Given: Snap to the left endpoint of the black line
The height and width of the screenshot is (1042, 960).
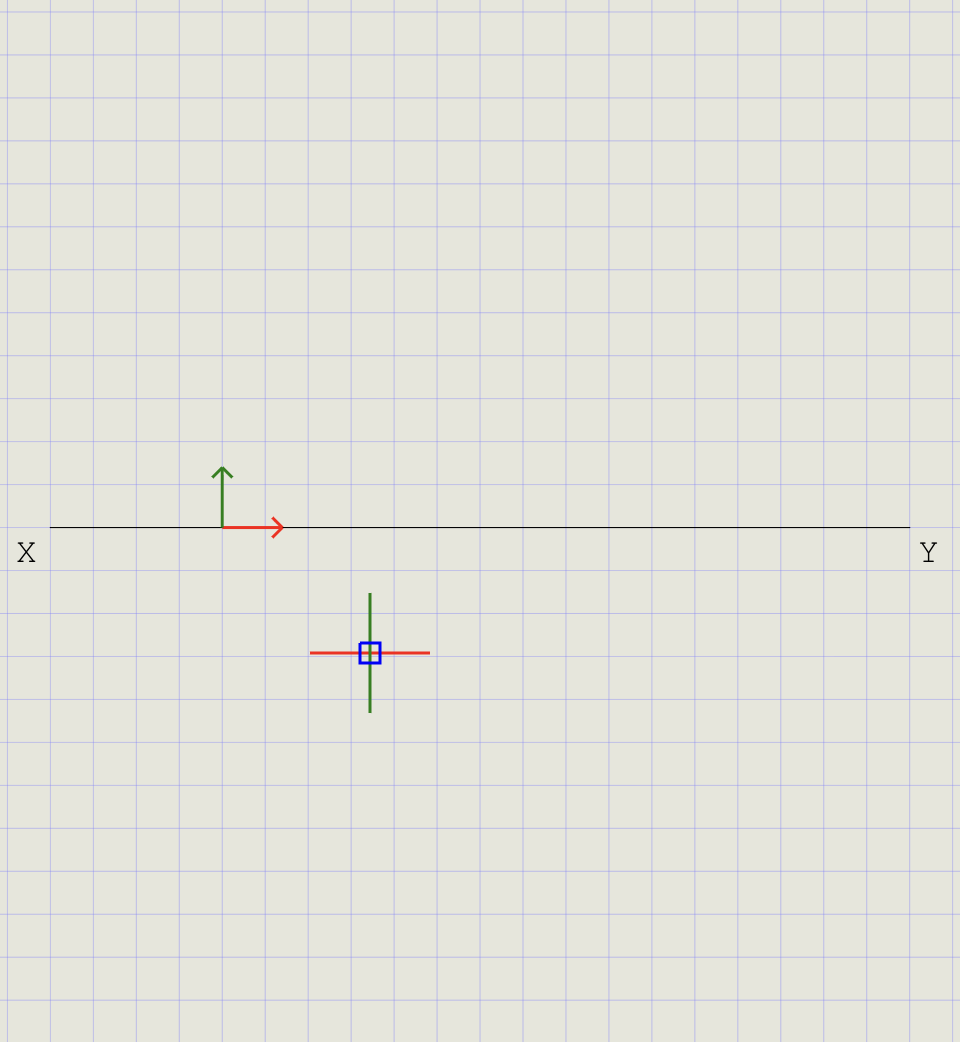Looking at the screenshot, I should [51, 527].
